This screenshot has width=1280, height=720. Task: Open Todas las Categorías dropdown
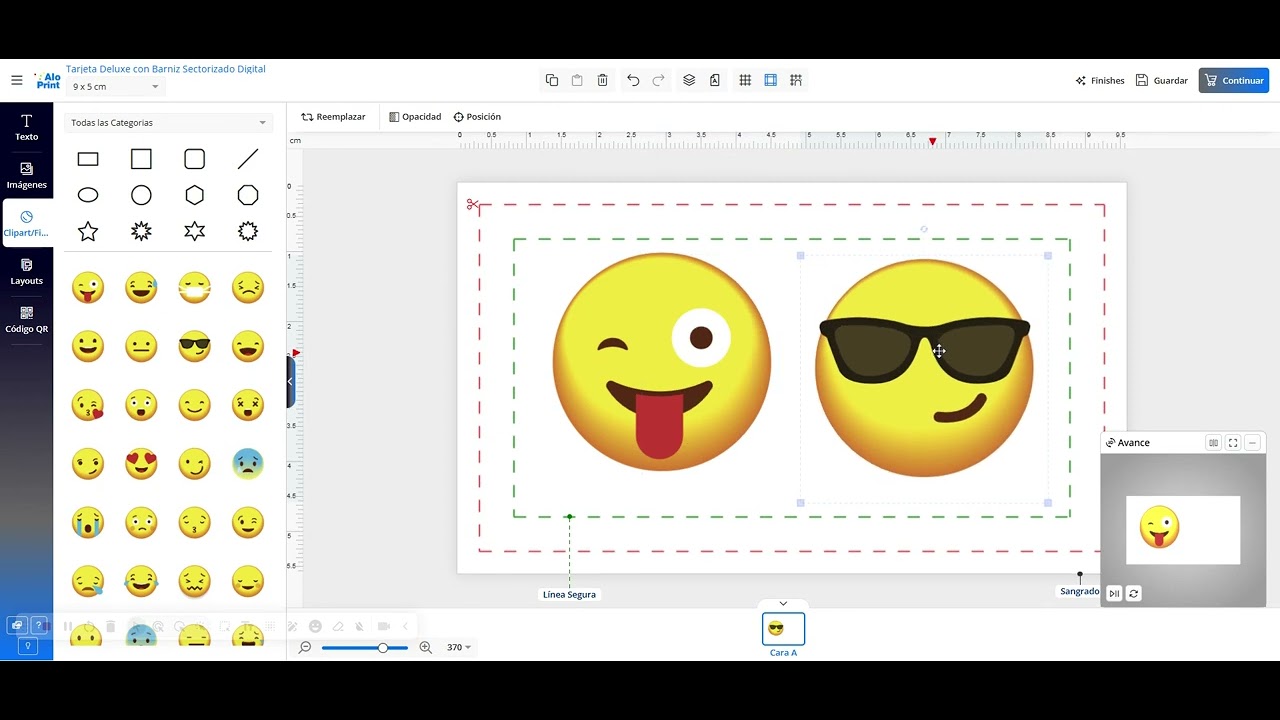point(168,123)
